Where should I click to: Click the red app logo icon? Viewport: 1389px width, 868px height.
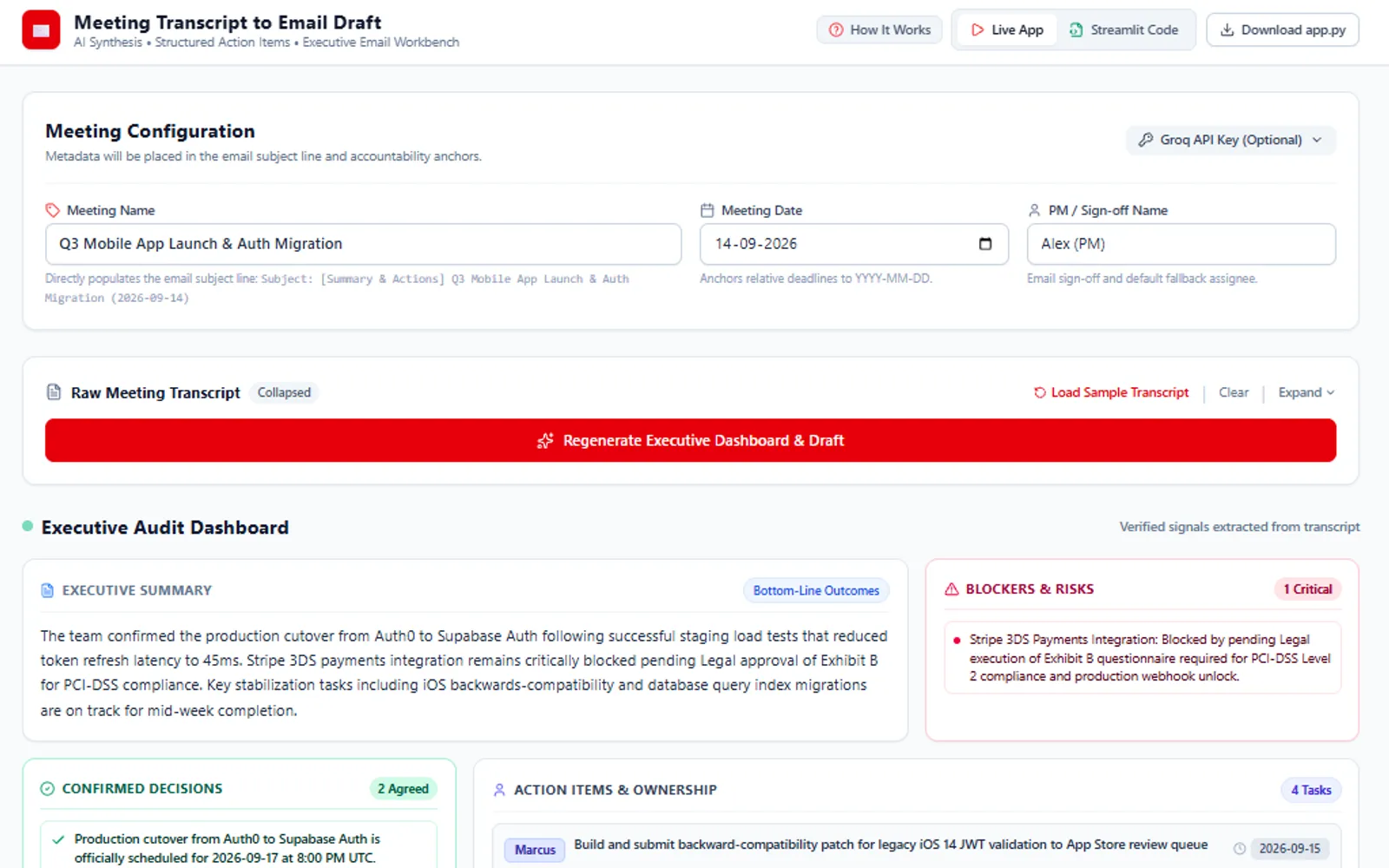tap(41, 30)
